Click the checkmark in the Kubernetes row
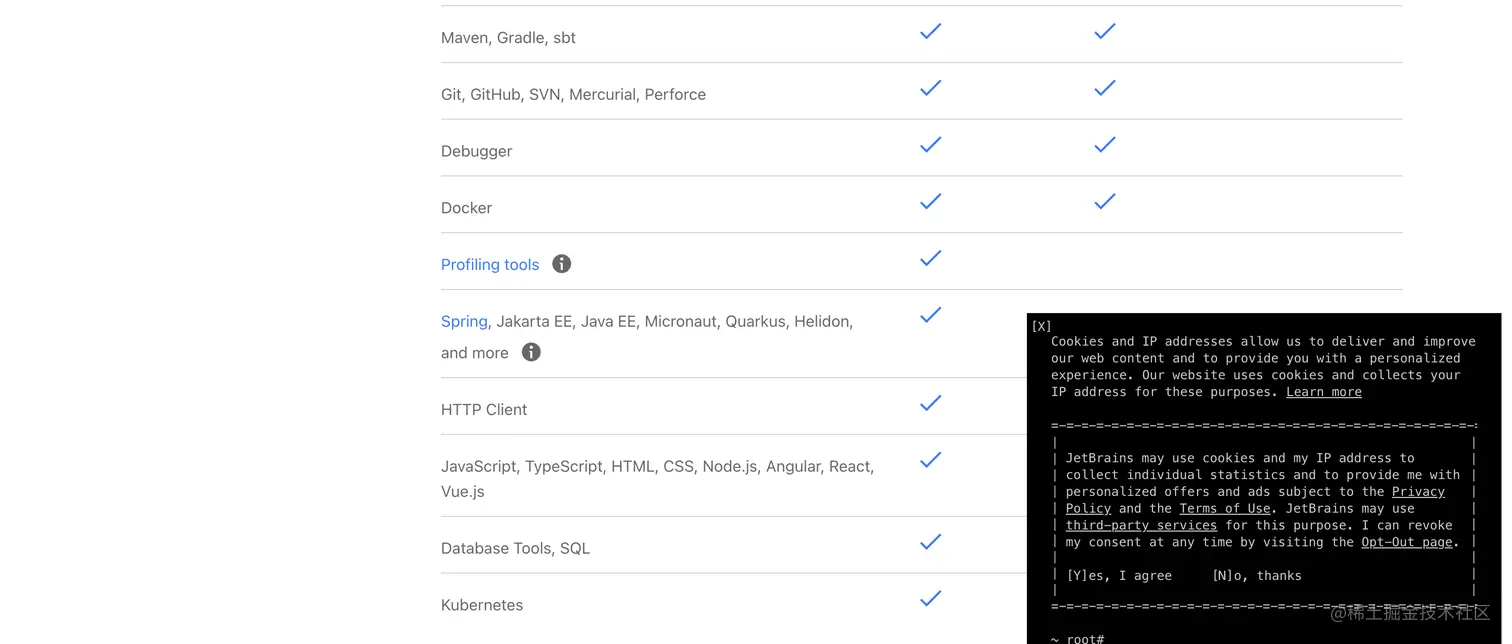Viewport: 1512px width, 644px height. (x=930, y=599)
